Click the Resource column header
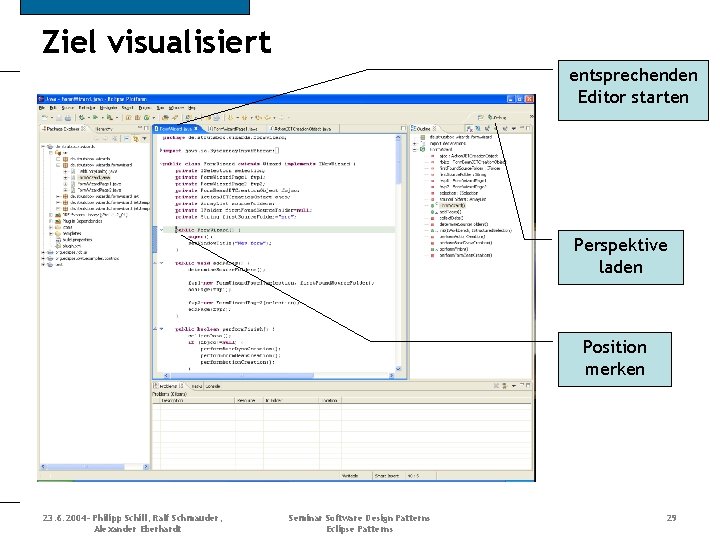Image resolution: width=720 pixels, height=540 pixels. tap(249, 400)
